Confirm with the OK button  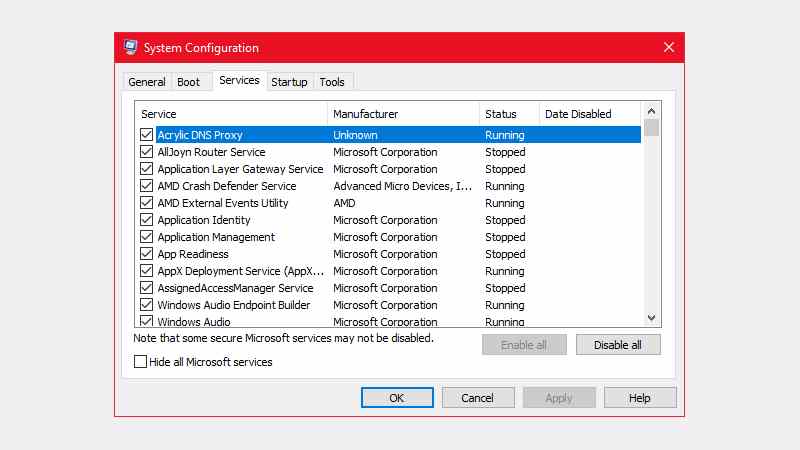point(397,398)
